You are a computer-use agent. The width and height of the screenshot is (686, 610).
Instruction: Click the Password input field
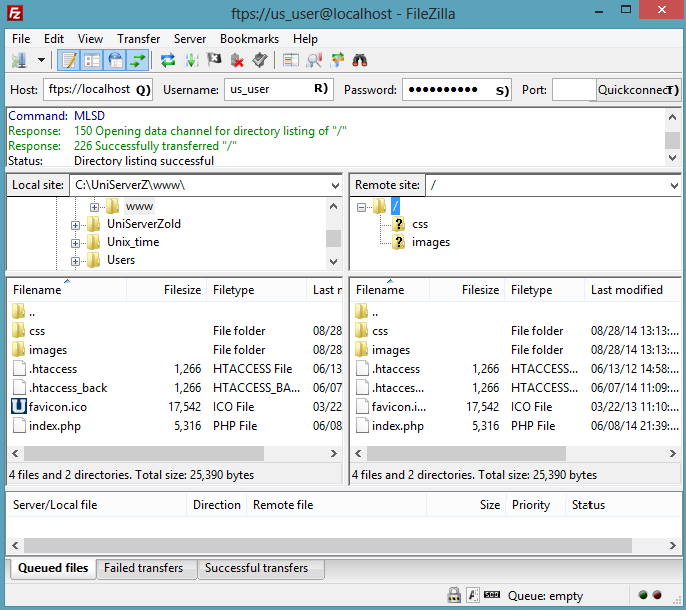(457, 90)
